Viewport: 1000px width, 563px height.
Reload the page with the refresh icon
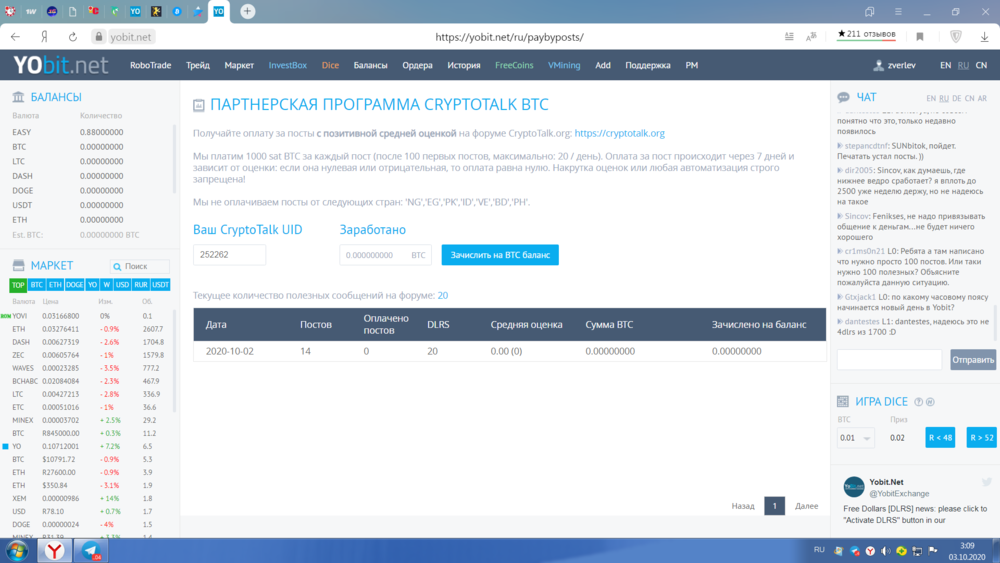[x=73, y=37]
